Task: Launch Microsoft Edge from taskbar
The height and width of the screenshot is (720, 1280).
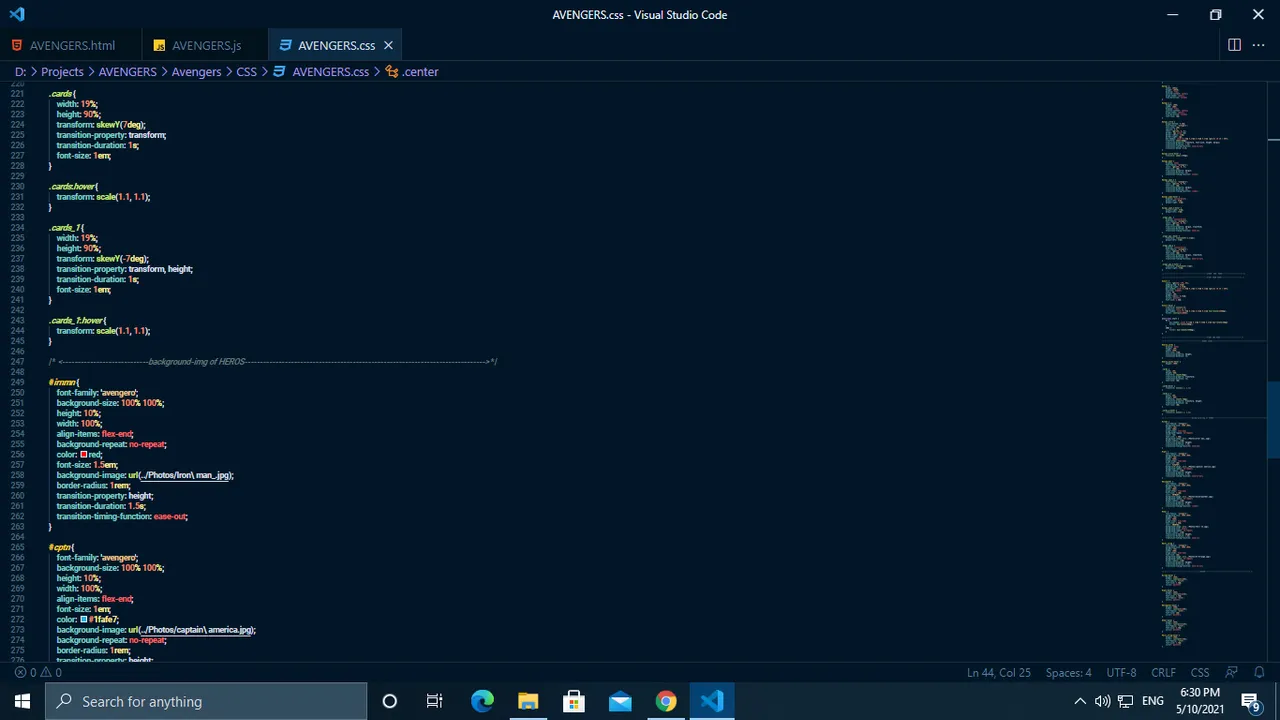Action: (x=482, y=701)
